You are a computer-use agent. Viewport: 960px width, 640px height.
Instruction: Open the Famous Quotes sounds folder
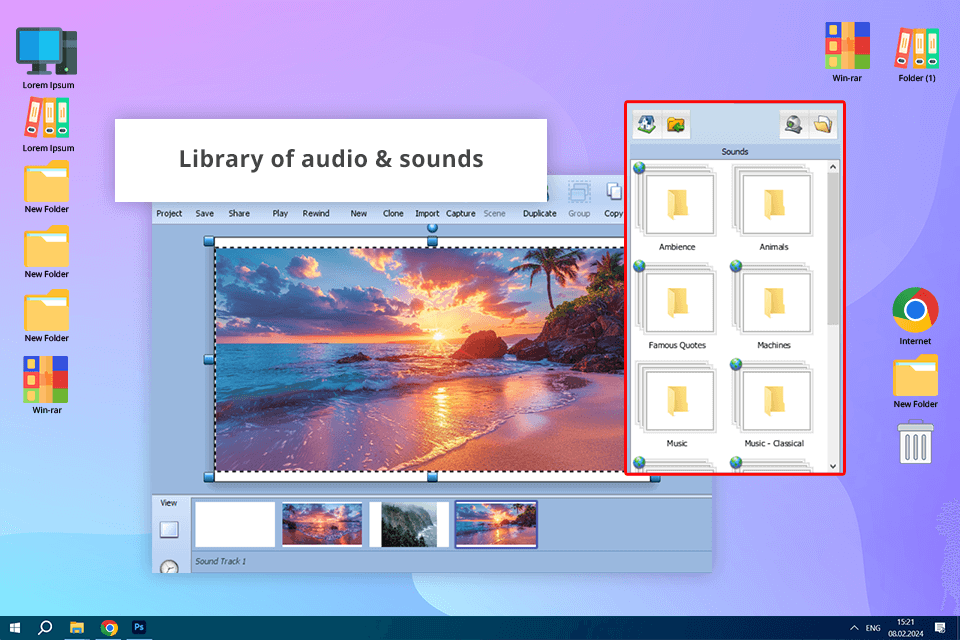tap(677, 304)
